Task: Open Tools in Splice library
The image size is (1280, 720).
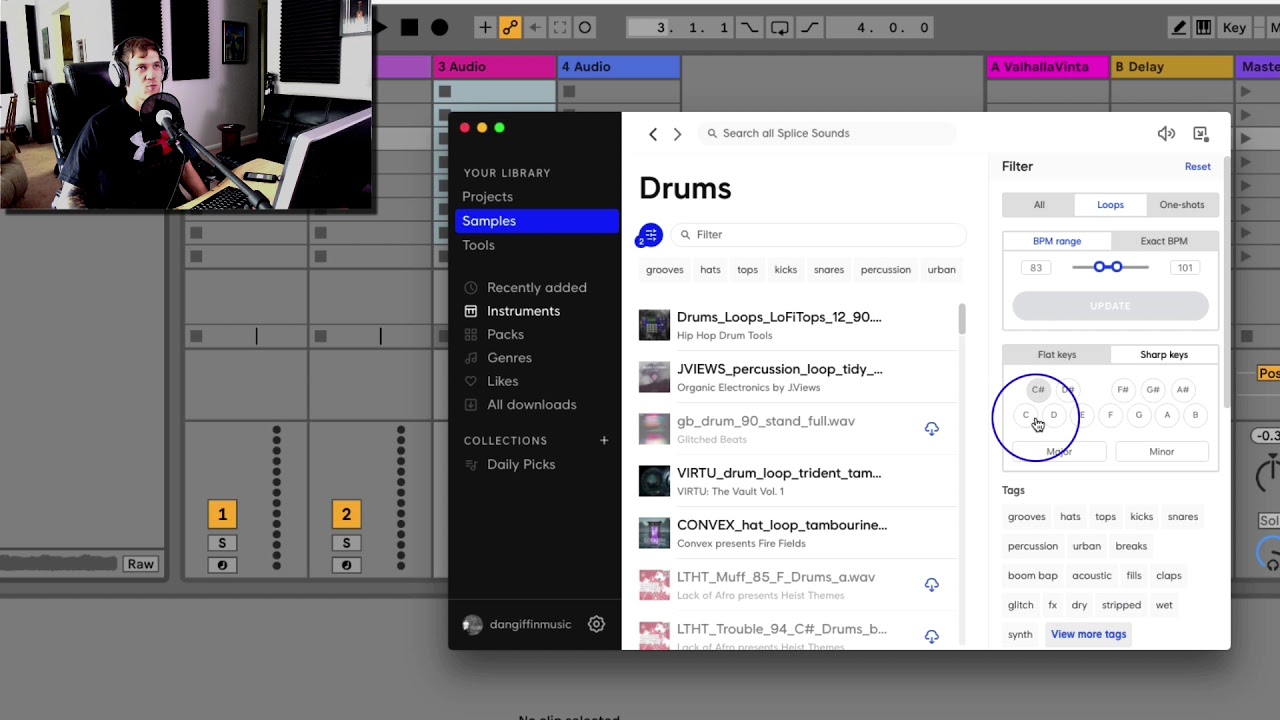Action: [478, 245]
